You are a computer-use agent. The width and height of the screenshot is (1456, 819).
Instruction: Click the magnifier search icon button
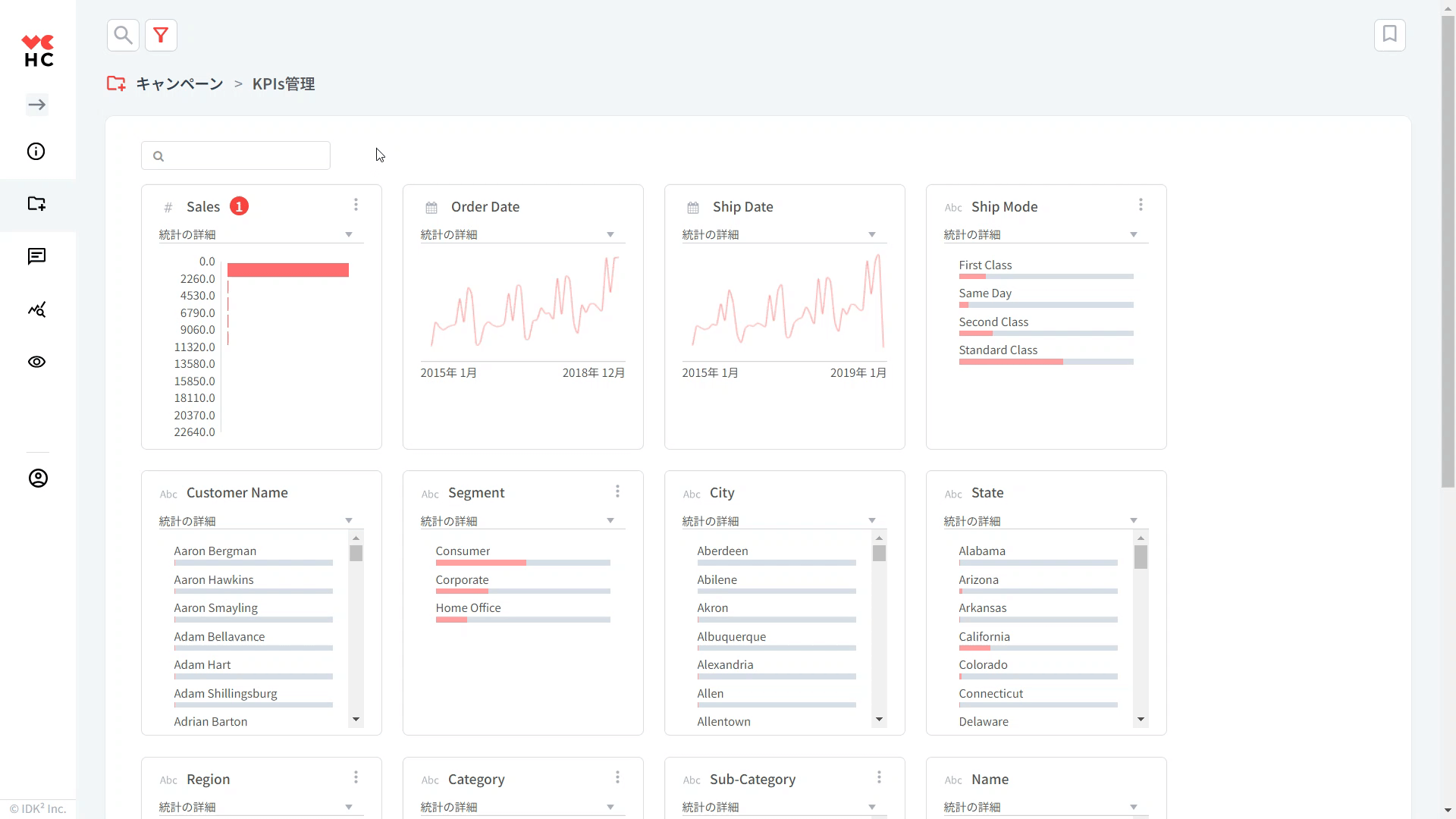tap(123, 35)
